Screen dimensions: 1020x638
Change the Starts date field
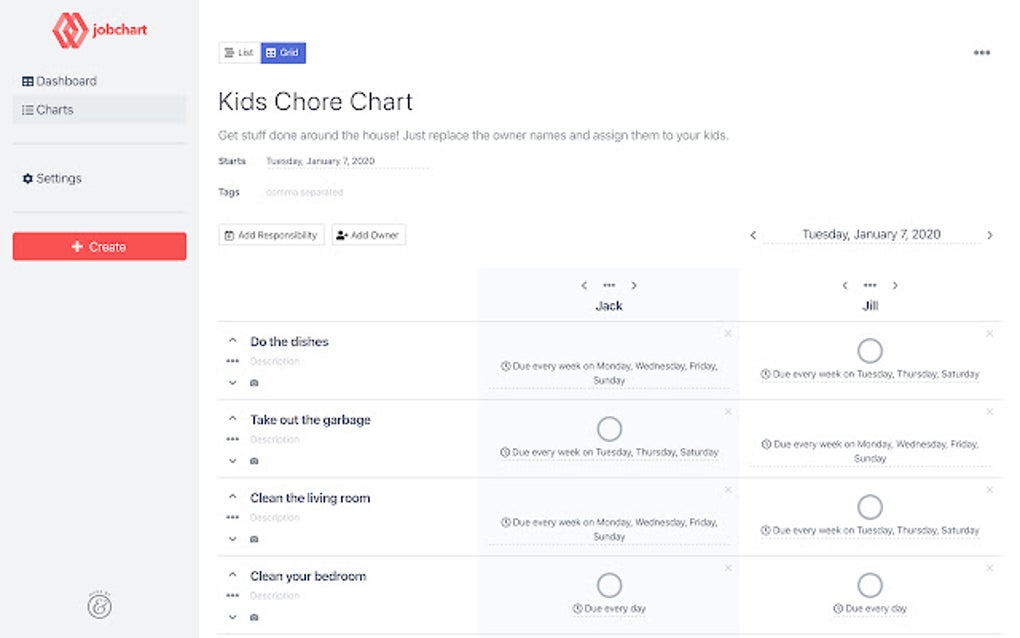click(346, 161)
